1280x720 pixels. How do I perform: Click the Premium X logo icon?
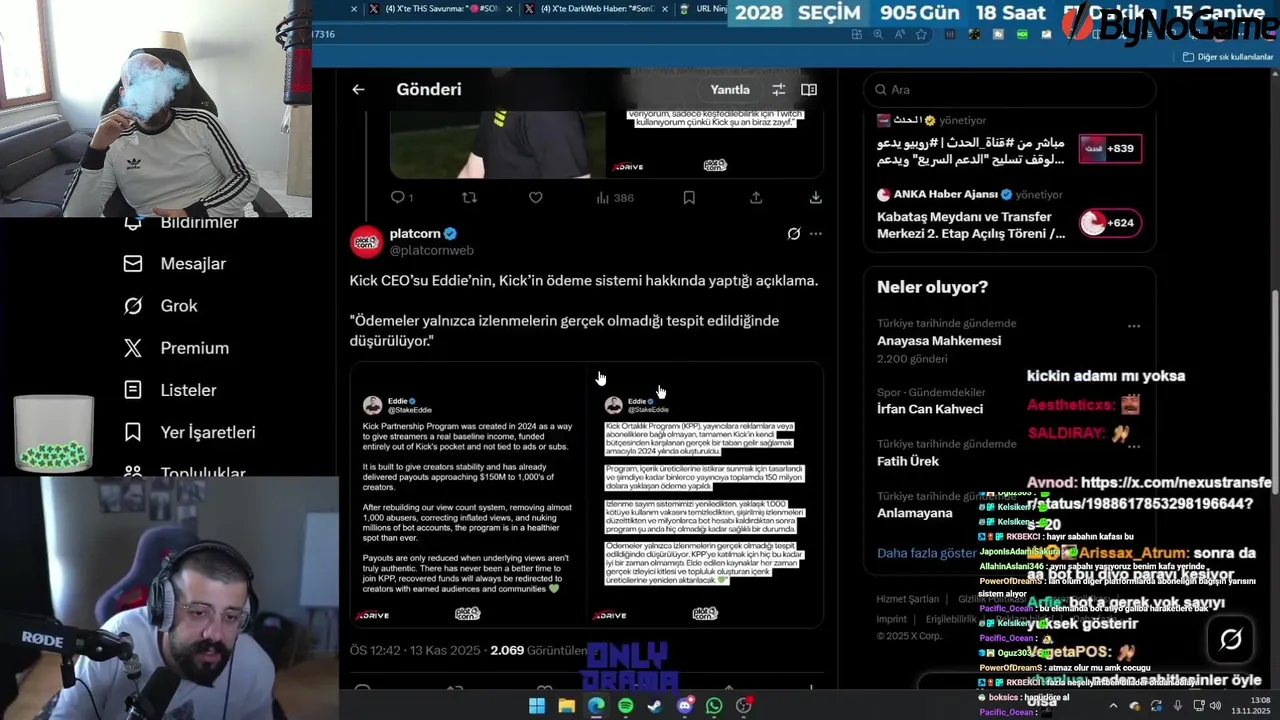pyautogui.click(x=133, y=348)
